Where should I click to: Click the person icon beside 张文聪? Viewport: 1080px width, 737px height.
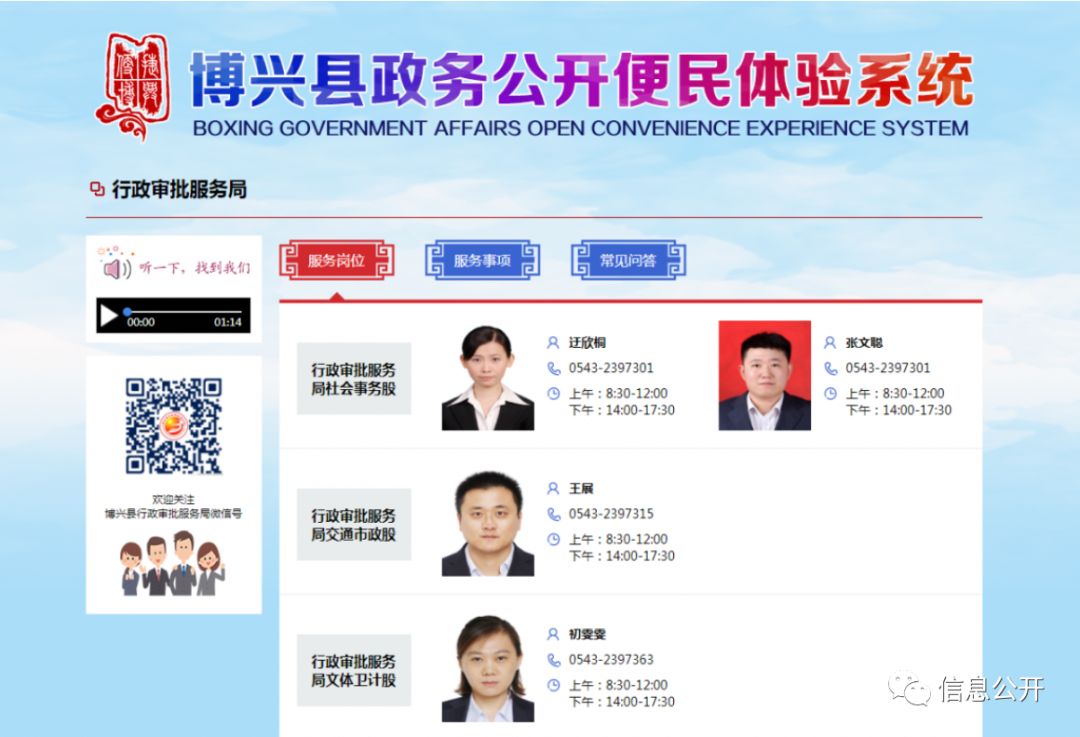click(830, 342)
